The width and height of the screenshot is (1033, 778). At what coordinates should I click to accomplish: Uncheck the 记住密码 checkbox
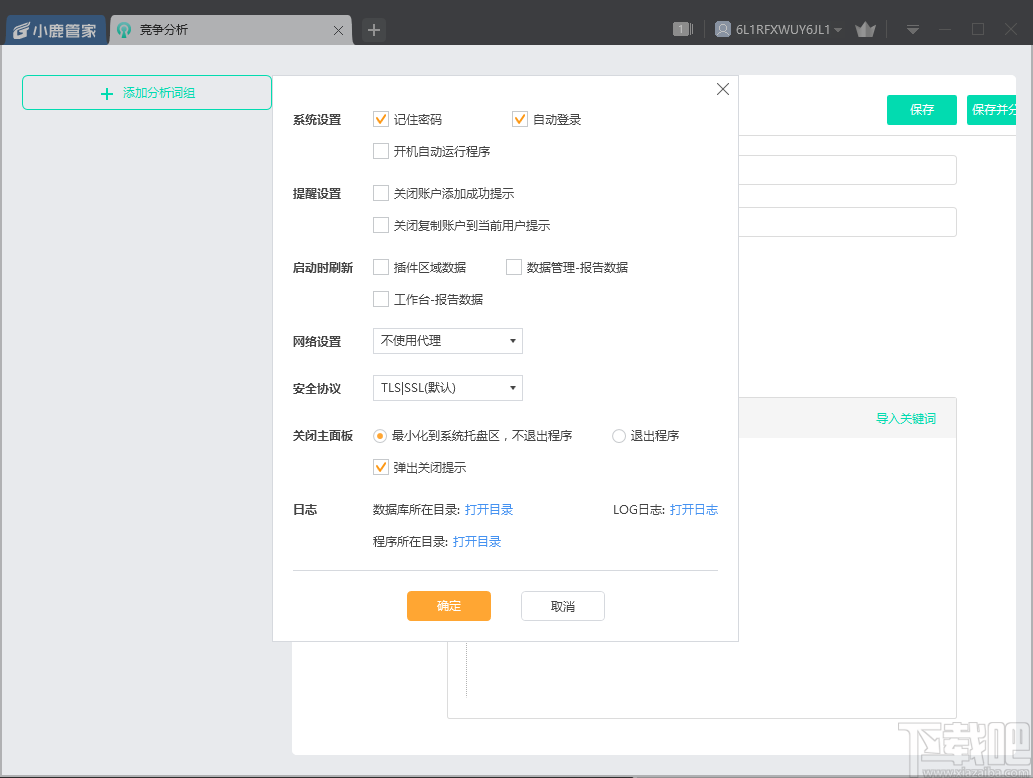click(x=381, y=118)
